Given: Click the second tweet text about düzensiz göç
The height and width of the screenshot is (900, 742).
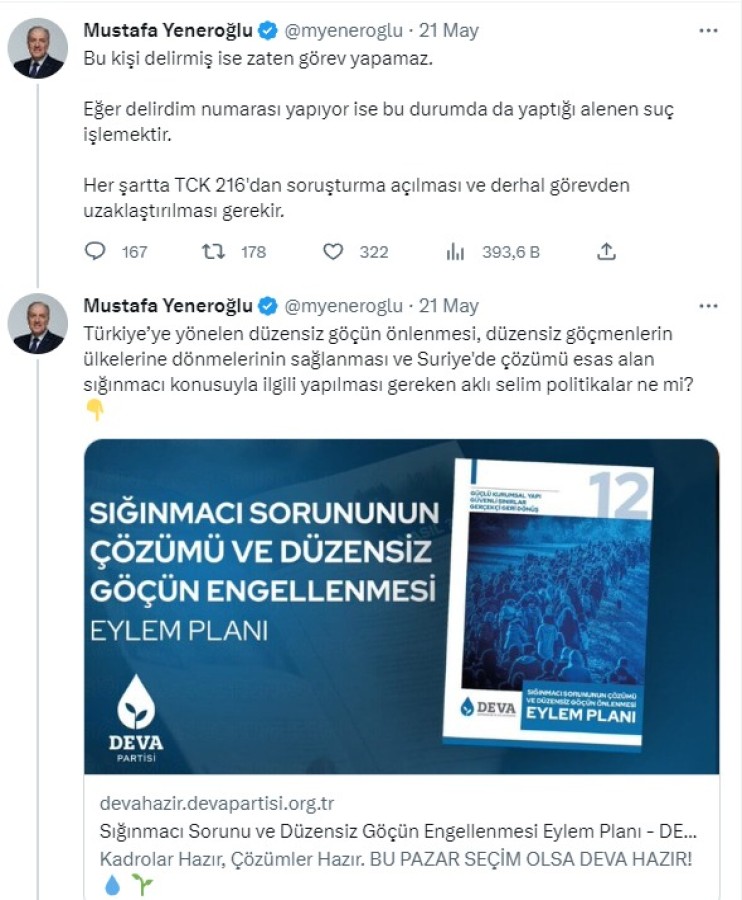Looking at the screenshot, I should tap(389, 359).
